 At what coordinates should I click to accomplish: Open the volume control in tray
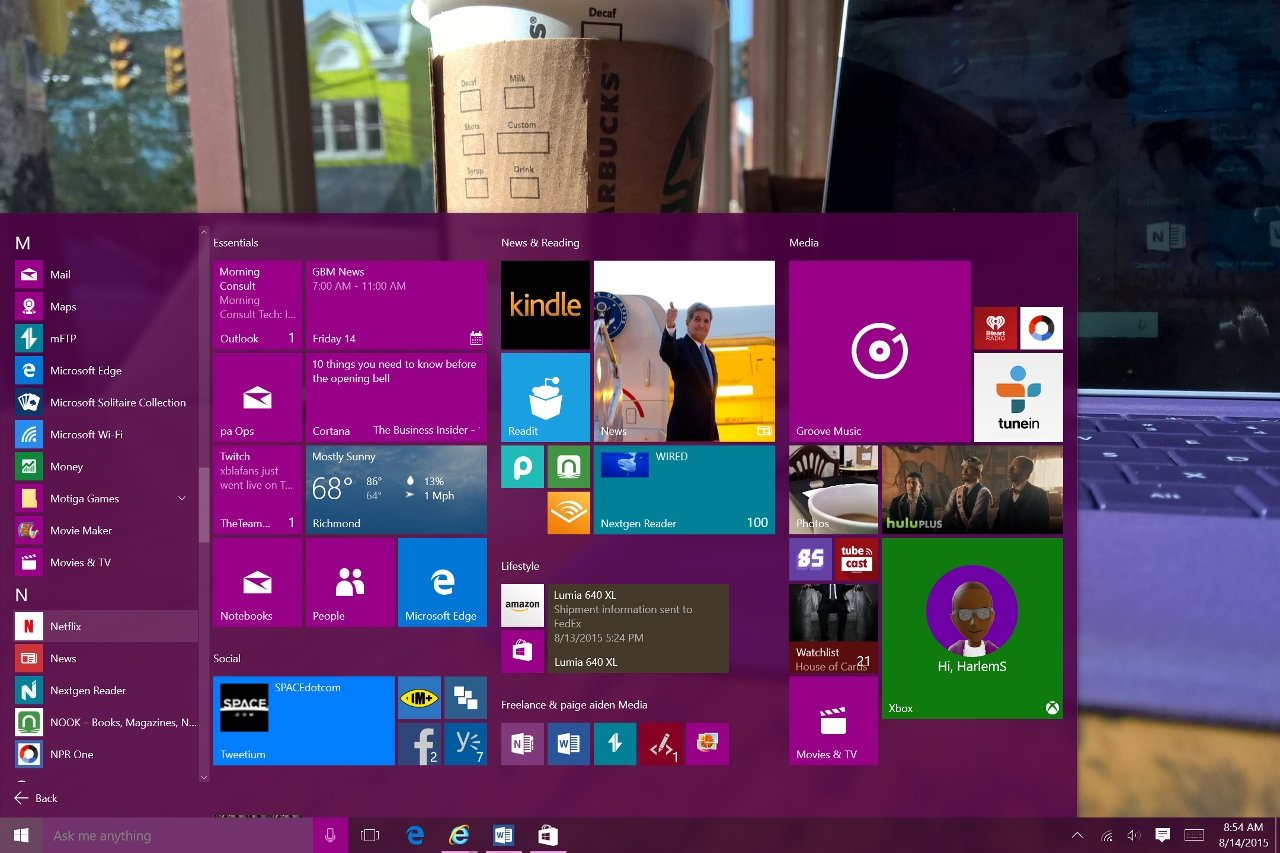[1134, 835]
